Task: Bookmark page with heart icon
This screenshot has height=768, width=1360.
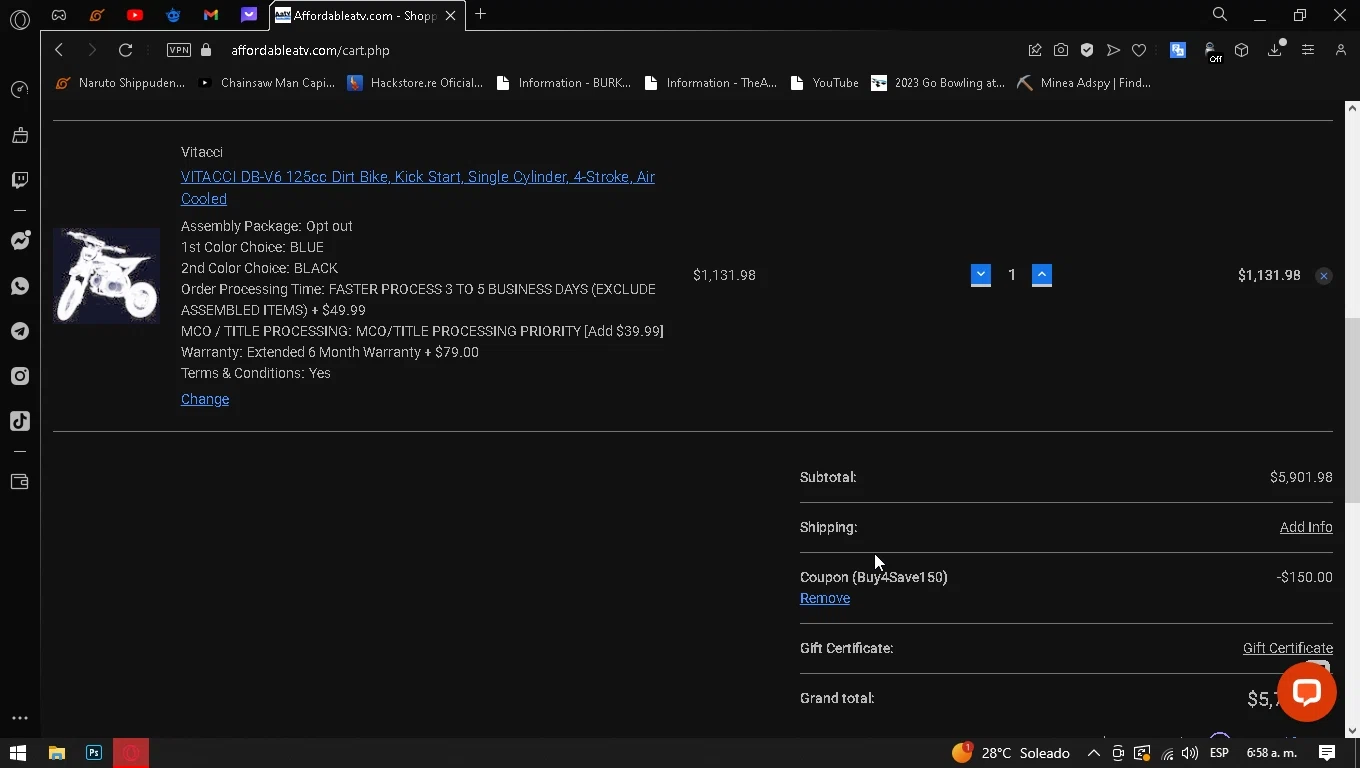Action: tap(1139, 50)
